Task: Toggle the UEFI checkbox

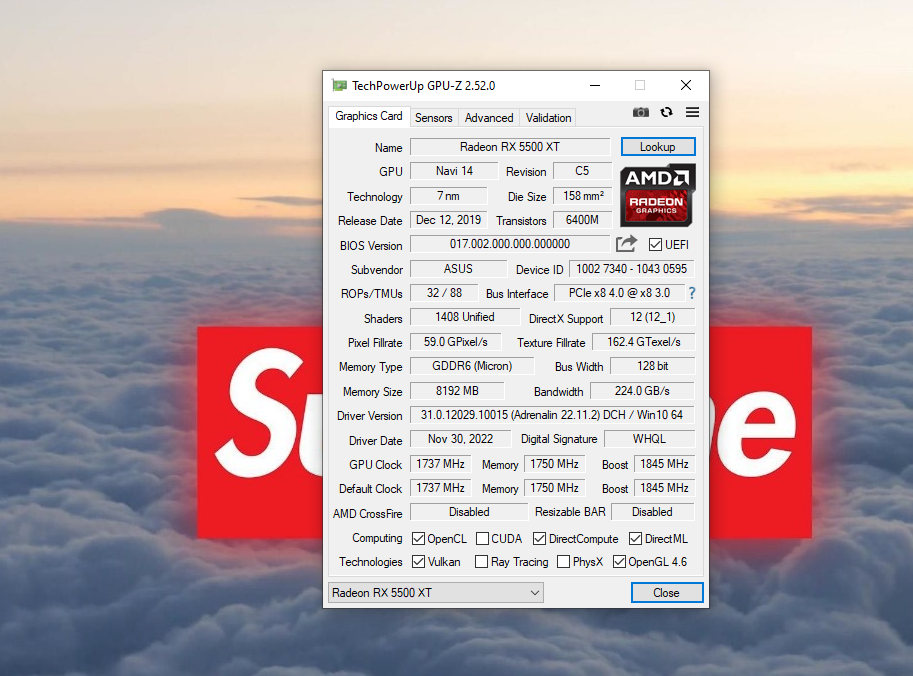Action: [x=655, y=245]
